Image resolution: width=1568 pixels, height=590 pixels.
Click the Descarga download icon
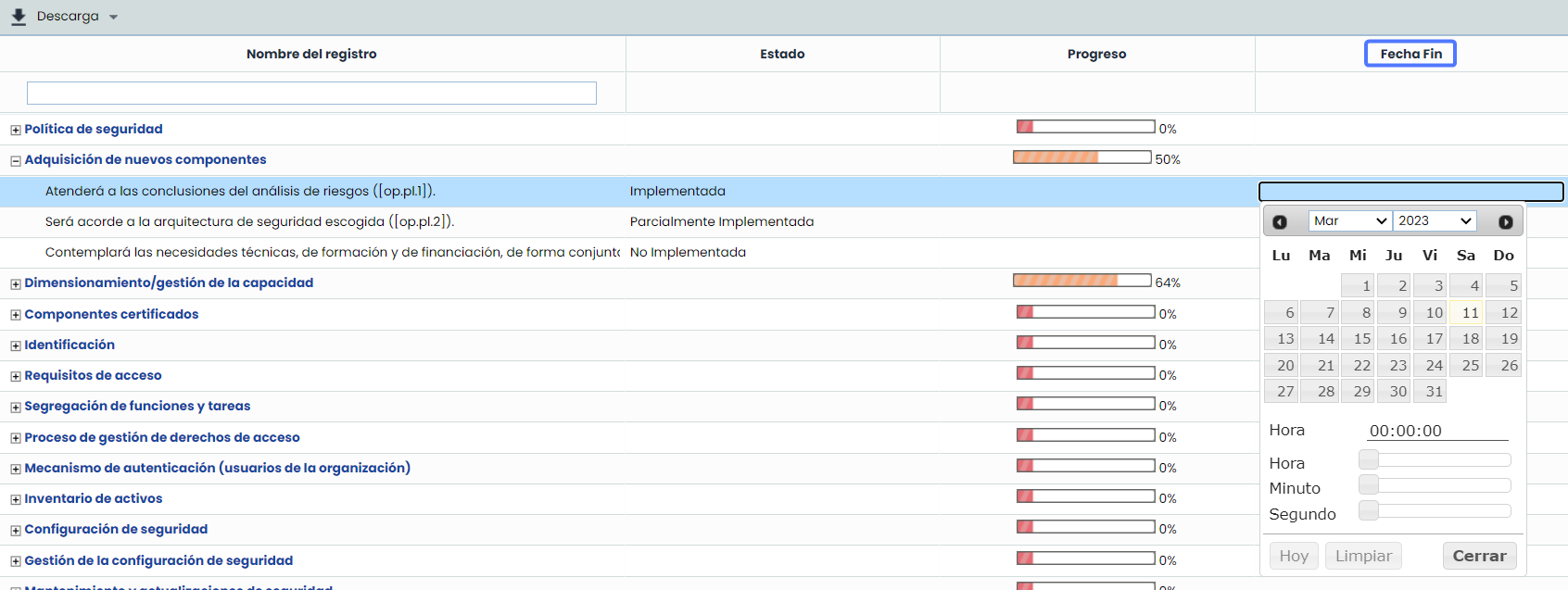click(18, 17)
